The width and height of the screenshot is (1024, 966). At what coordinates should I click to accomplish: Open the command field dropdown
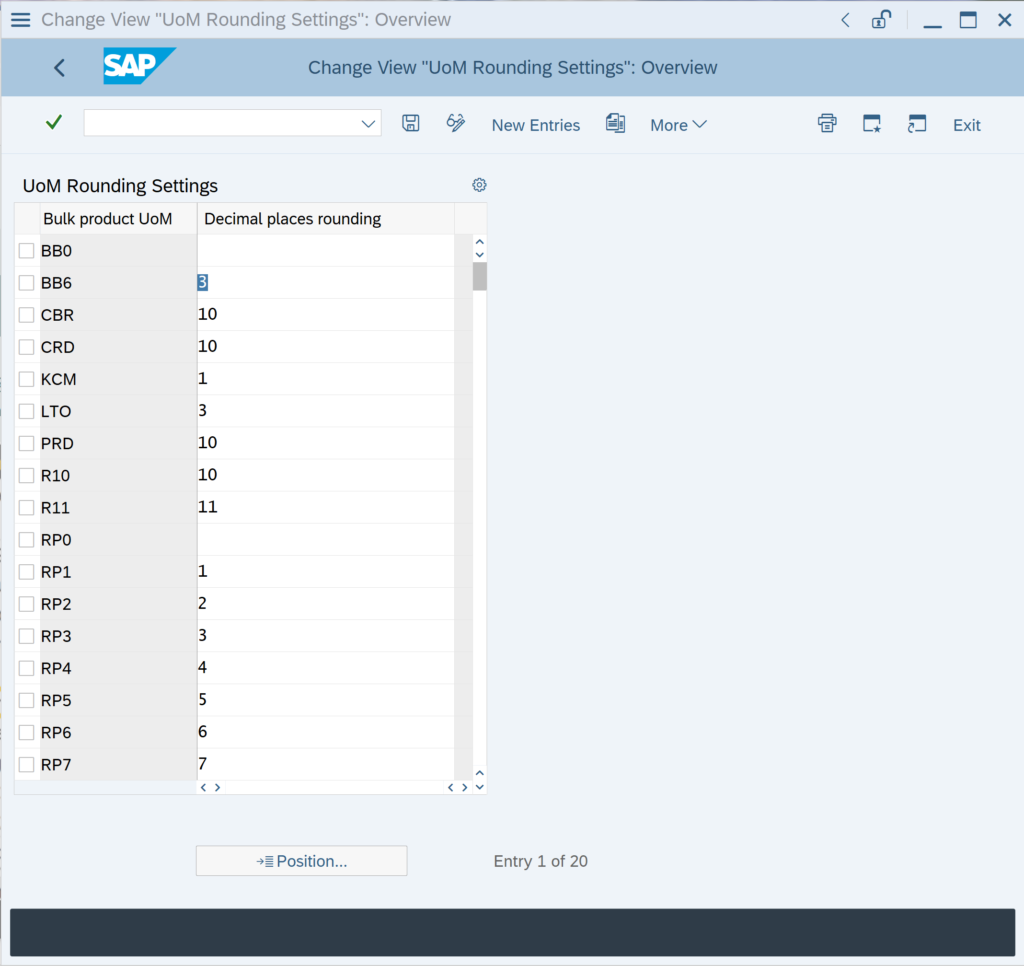click(368, 123)
